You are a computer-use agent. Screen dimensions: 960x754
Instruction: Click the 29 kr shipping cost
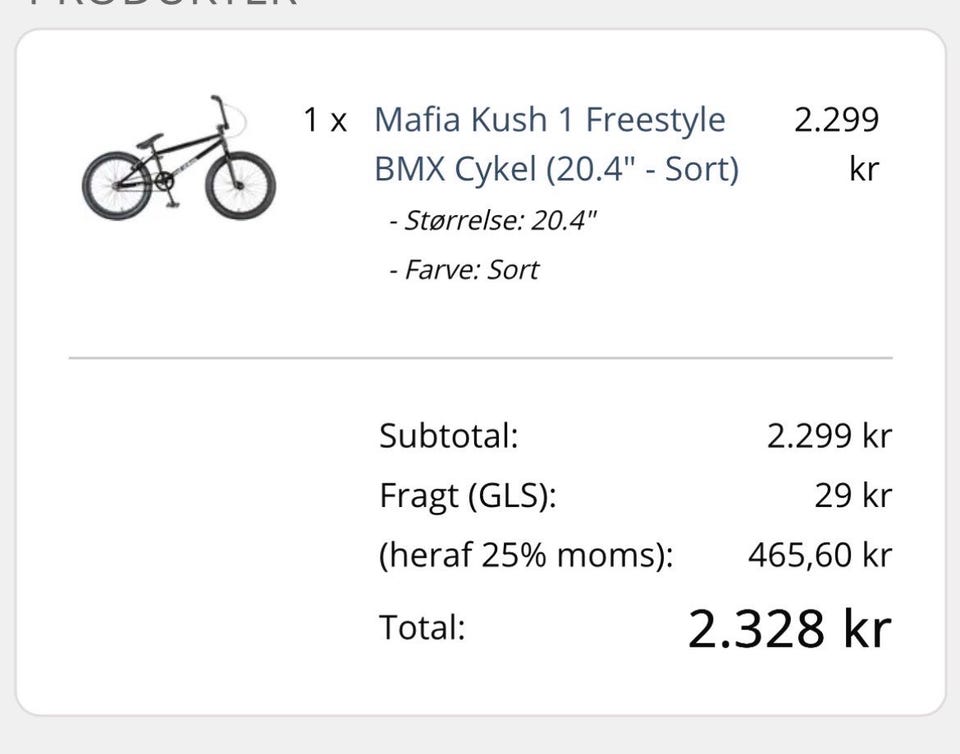coord(852,496)
